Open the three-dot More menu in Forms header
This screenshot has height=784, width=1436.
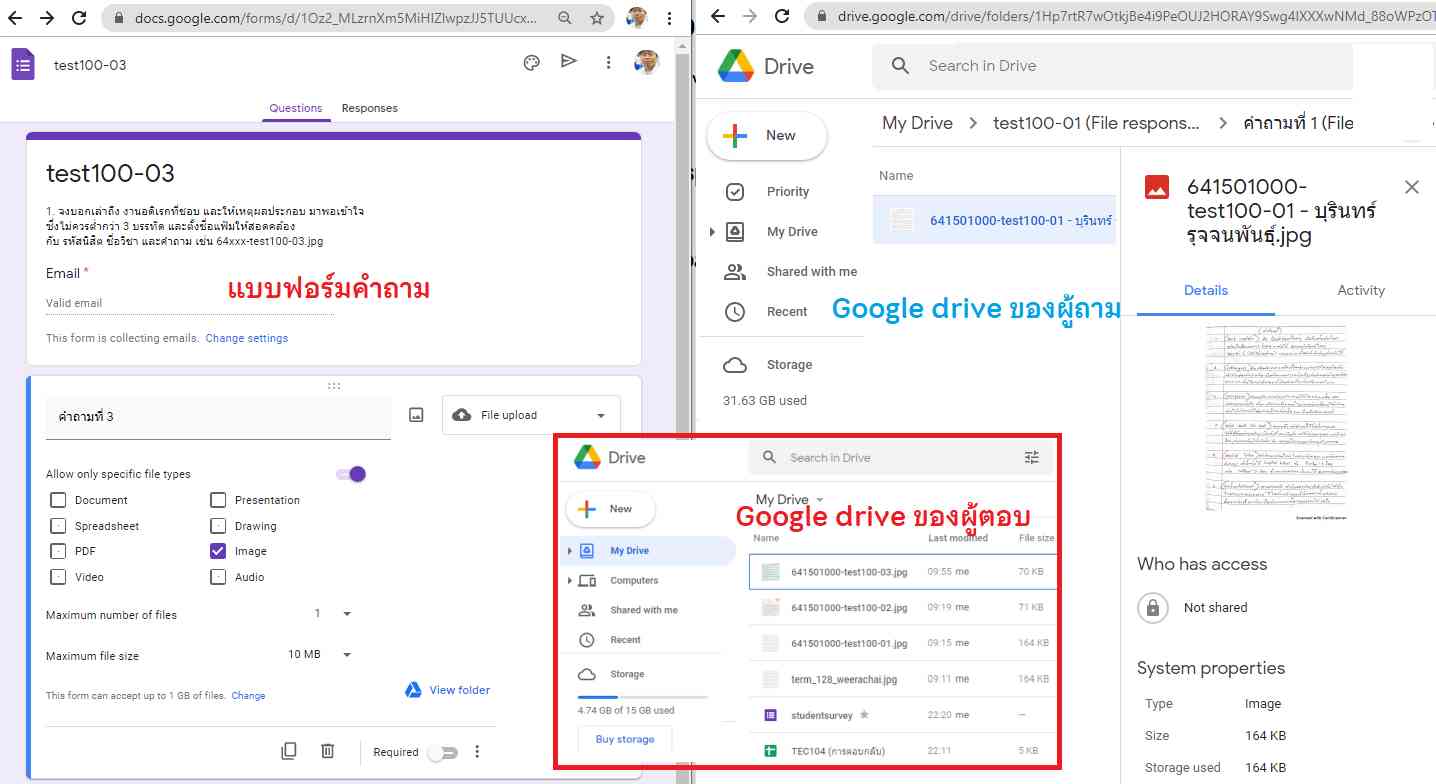pos(608,63)
